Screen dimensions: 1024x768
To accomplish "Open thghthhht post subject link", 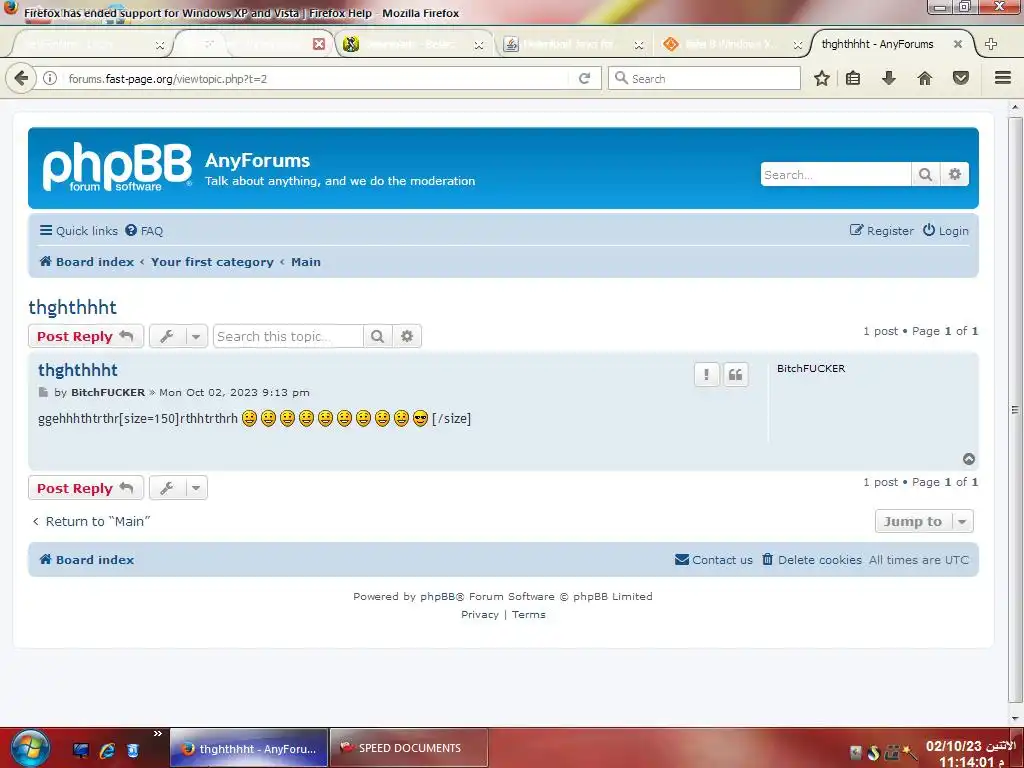I will 78,370.
